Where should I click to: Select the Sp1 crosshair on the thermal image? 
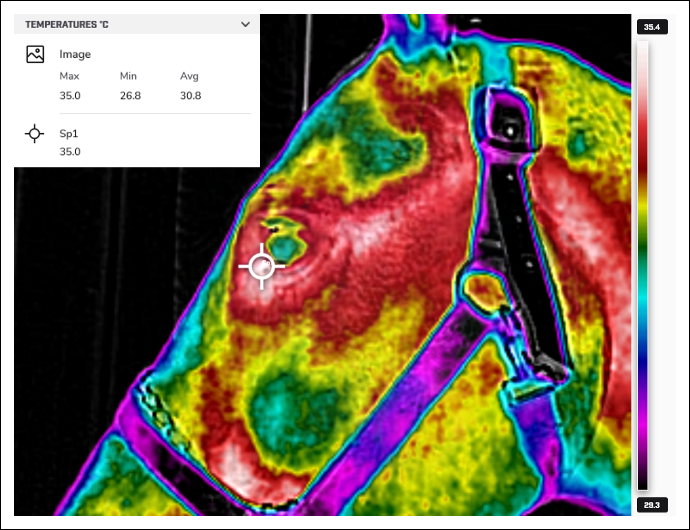pos(262,266)
